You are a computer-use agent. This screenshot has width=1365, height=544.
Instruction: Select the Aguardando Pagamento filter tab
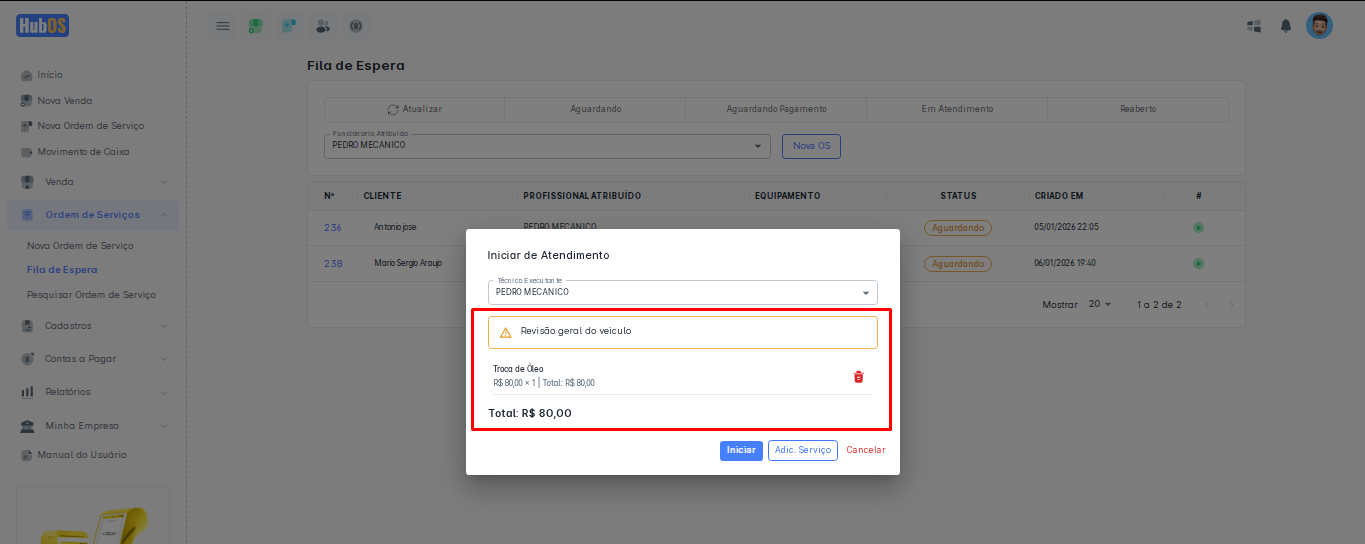[x=776, y=109]
